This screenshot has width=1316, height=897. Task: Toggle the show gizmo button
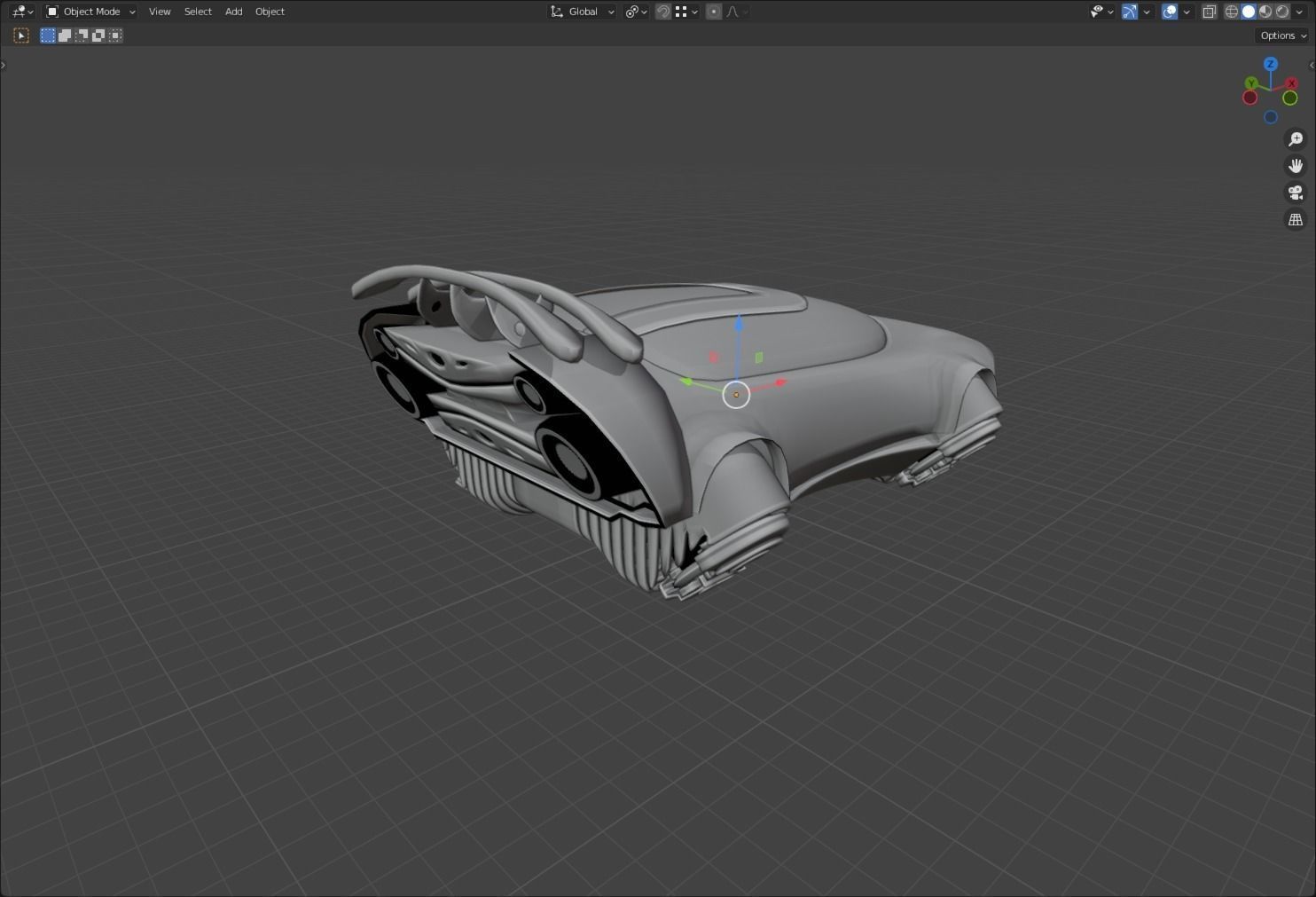coord(1129,12)
